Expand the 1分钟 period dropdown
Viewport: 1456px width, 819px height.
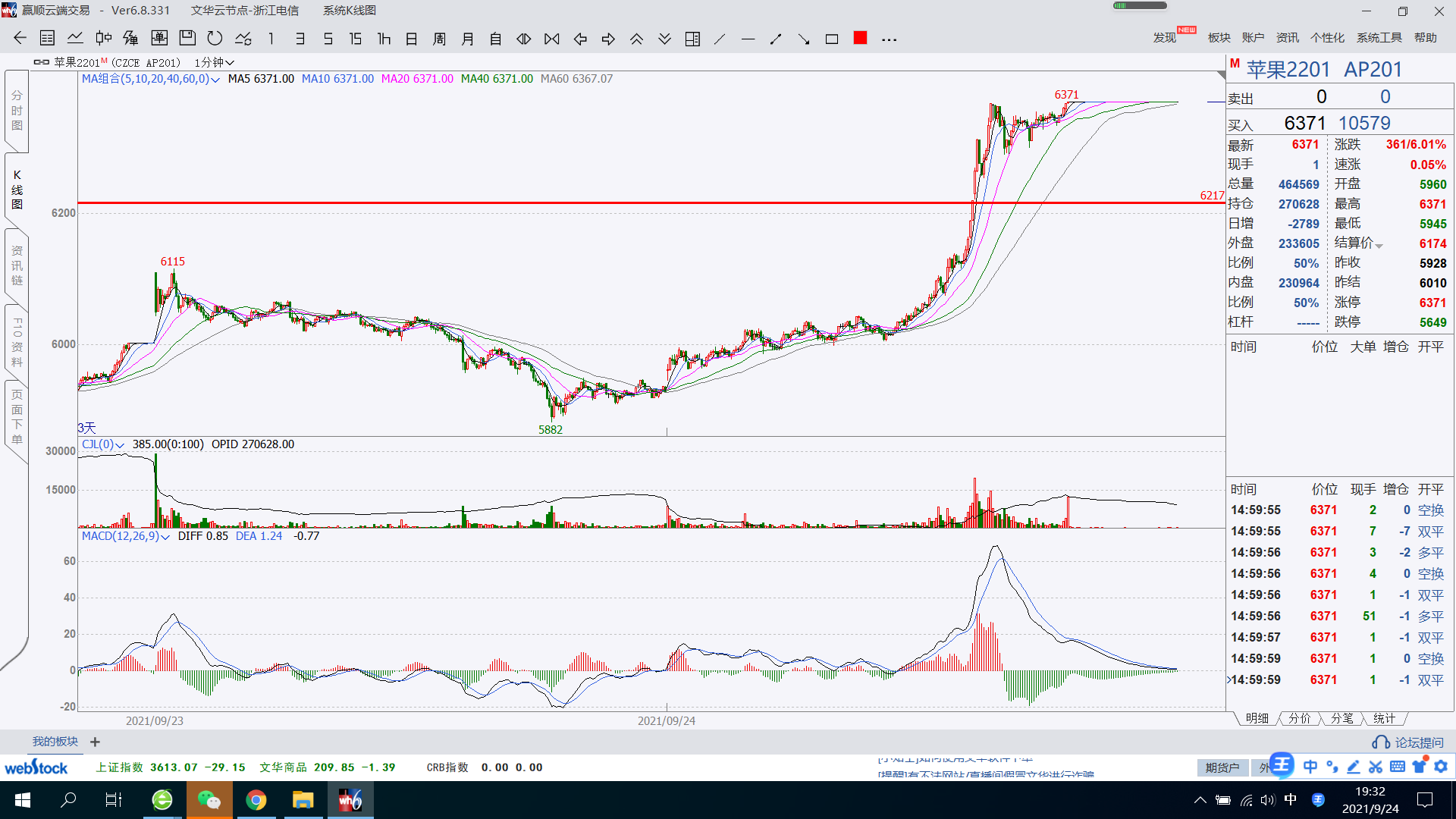coord(215,62)
